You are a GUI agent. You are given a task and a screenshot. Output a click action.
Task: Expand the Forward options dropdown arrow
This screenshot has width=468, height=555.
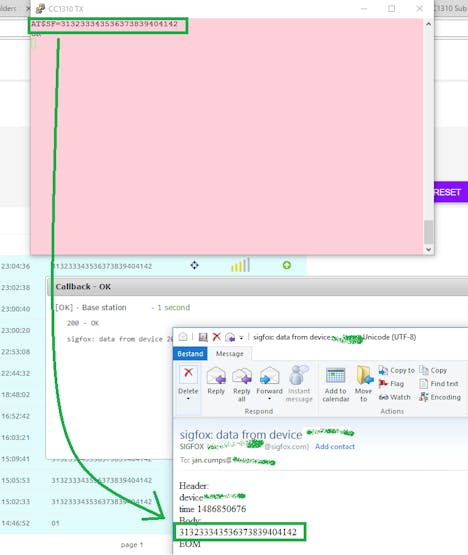[x=269, y=399]
